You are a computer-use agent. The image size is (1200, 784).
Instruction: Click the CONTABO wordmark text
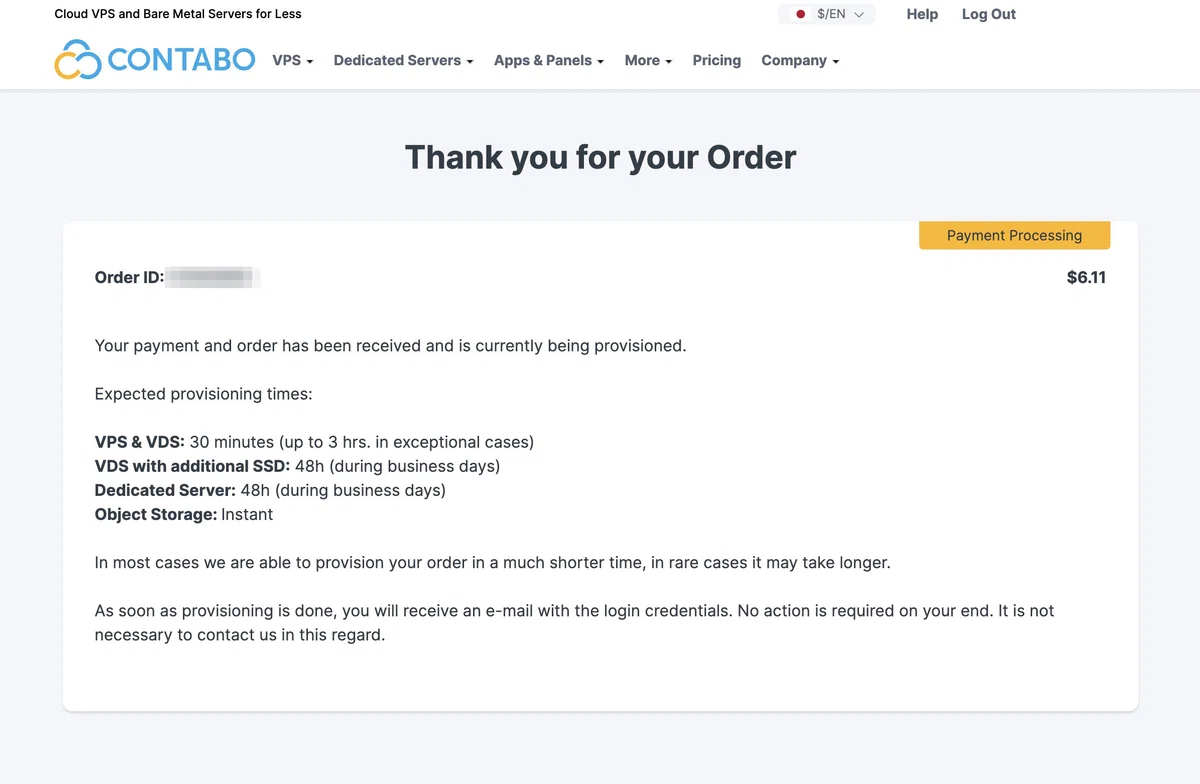coord(182,60)
